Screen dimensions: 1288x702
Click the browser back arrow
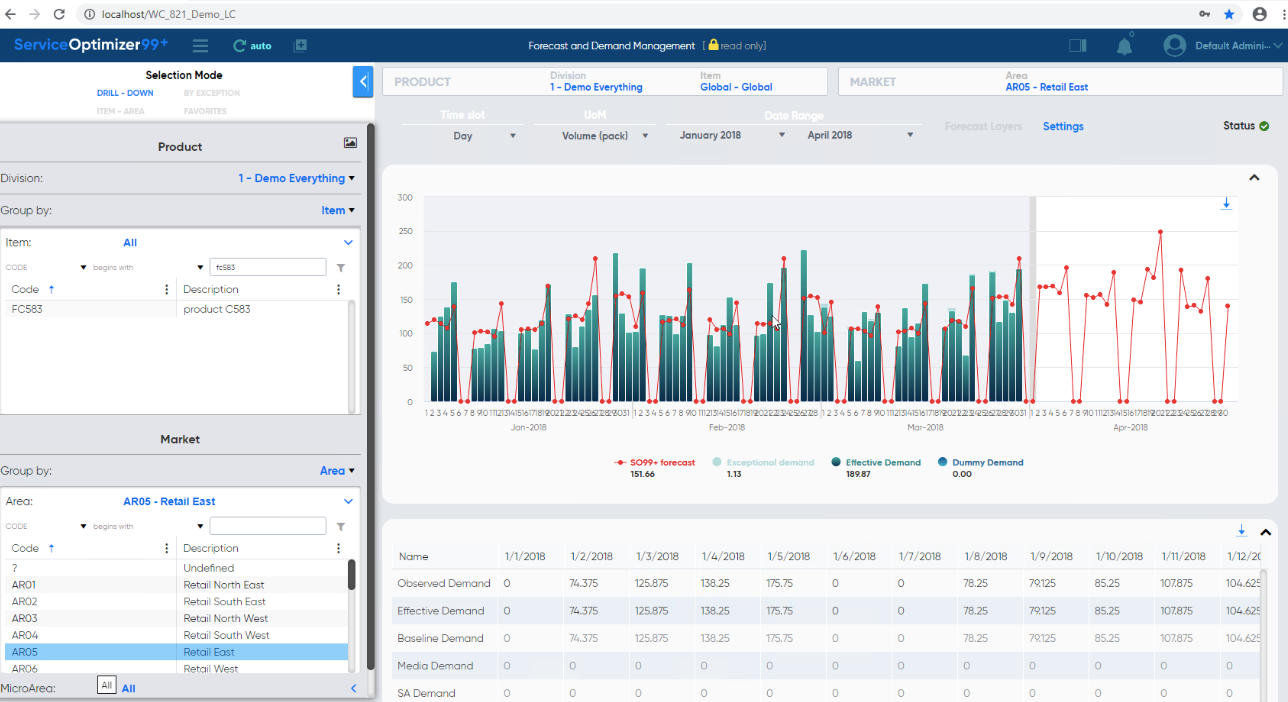[x=13, y=14]
